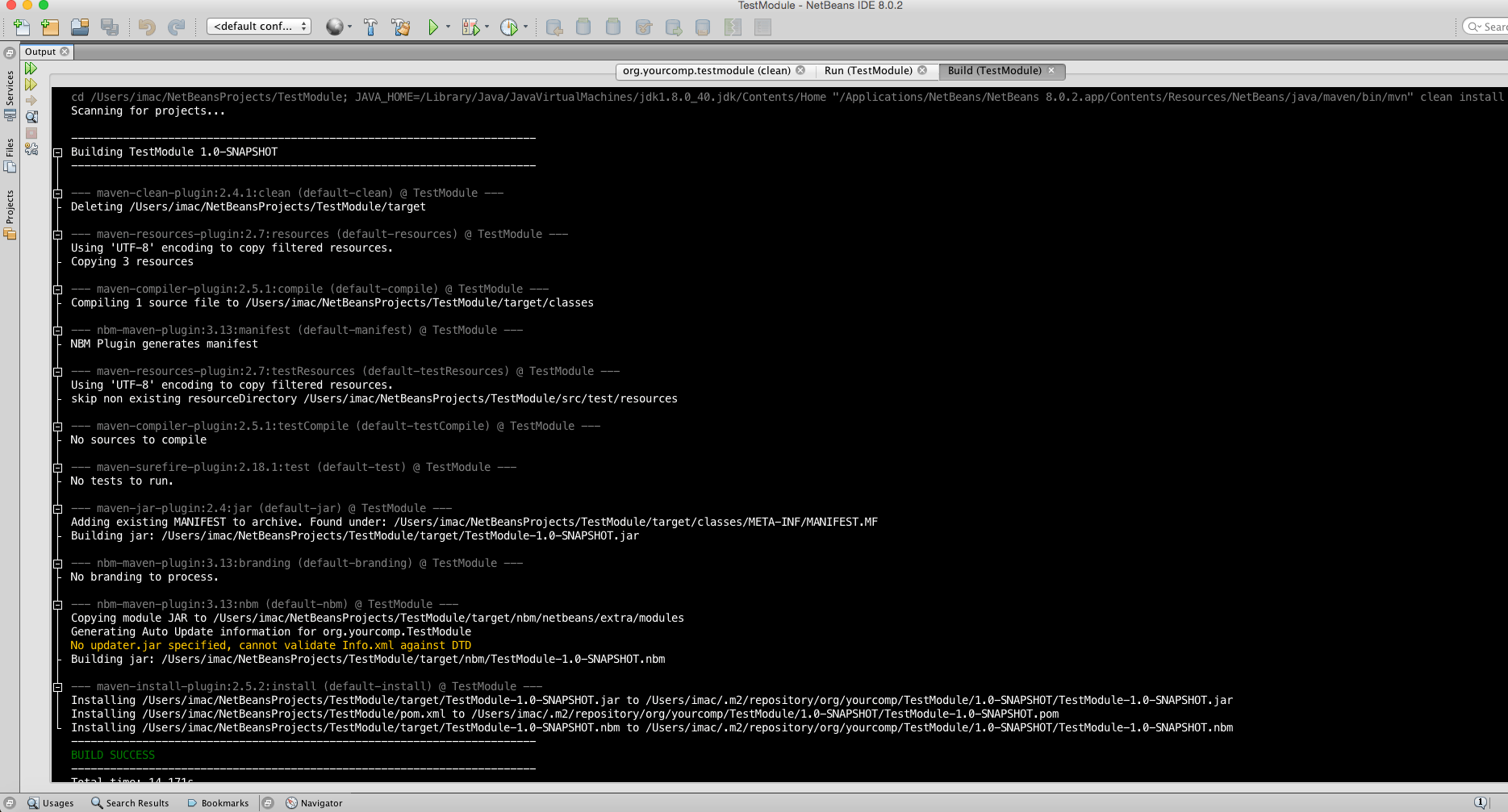Collapse the maven-clean-plugin output section
Screen dimensions: 1508x812
(x=57, y=194)
